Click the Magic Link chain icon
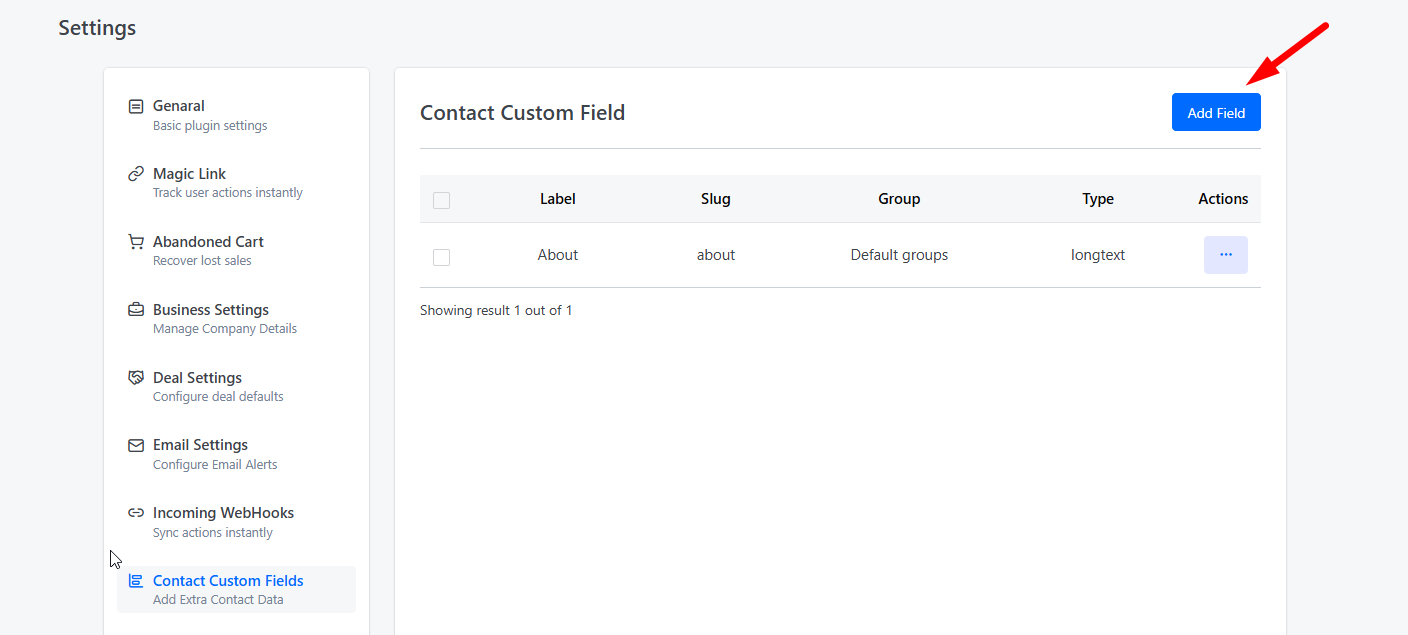 (136, 174)
